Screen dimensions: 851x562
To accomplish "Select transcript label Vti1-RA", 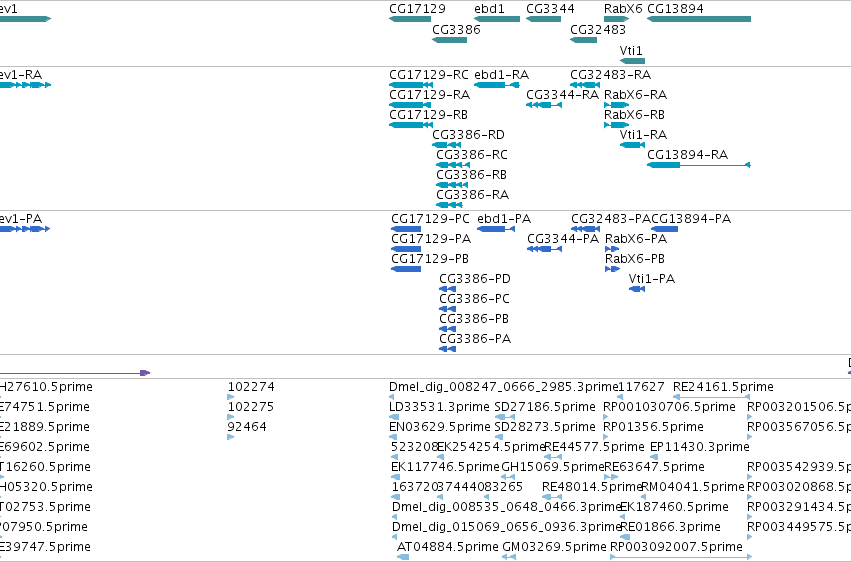I will coord(643,135).
